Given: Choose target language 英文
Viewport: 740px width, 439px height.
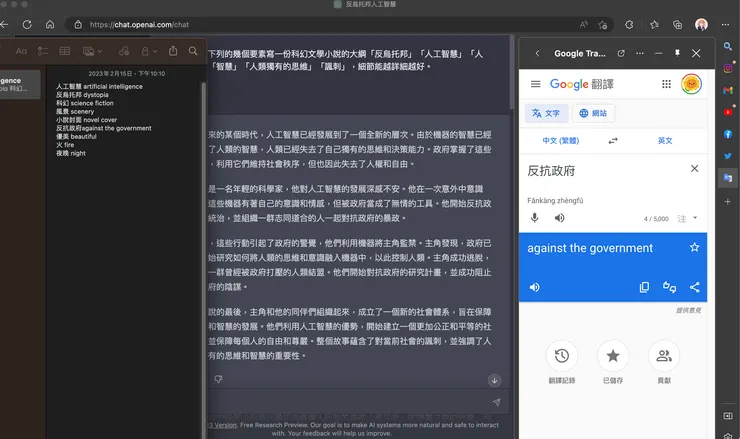Looking at the screenshot, I should click(x=665, y=141).
